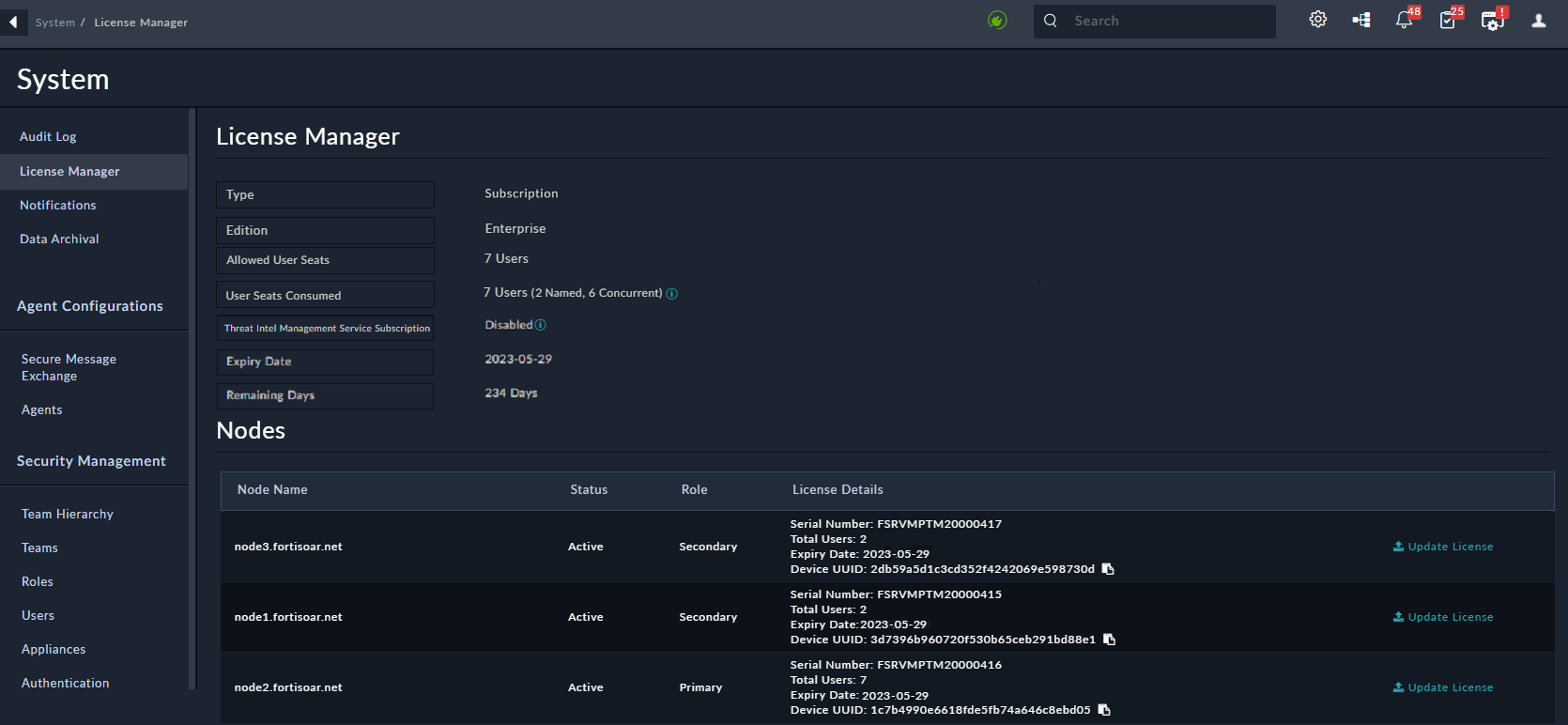Copy Device UUID for node1.fortisoar.net
Viewport: 1568px width, 725px height.
click(1109, 640)
